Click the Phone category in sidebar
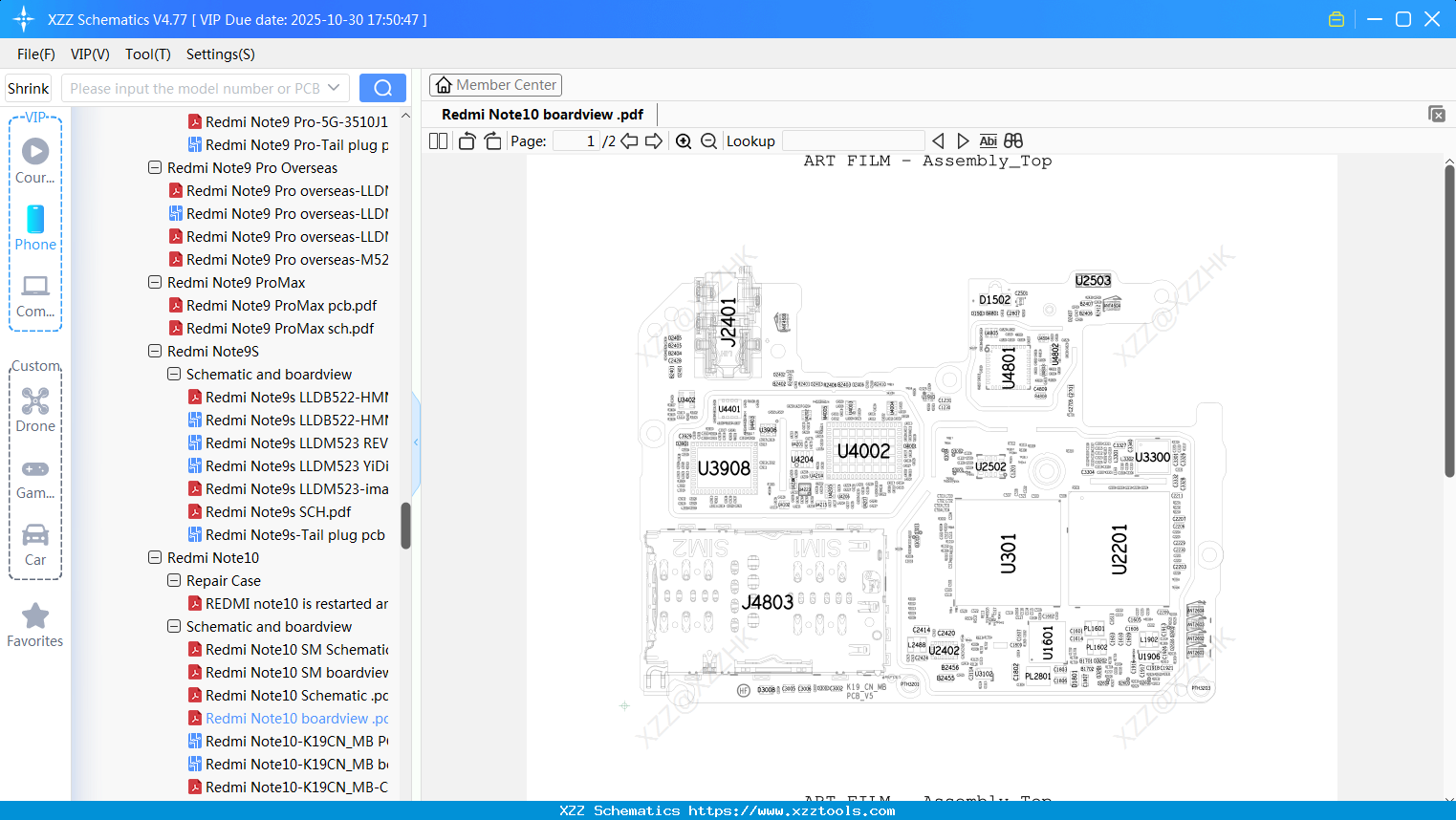Image resolution: width=1456 pixels, height=820 pixels. coord(34,229)
